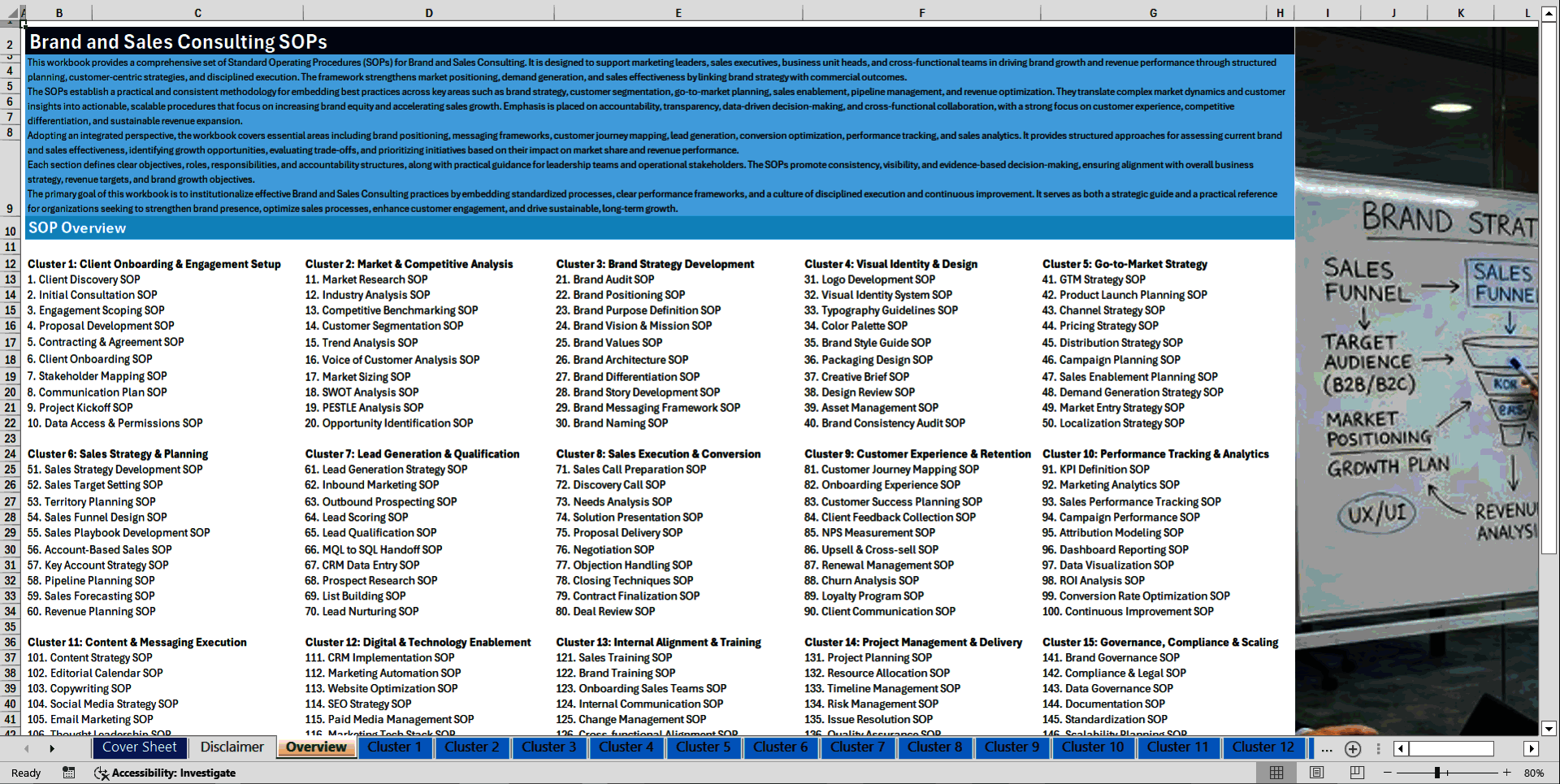Open the Cluster 12 sheet tab

(x=1263, y=747)
